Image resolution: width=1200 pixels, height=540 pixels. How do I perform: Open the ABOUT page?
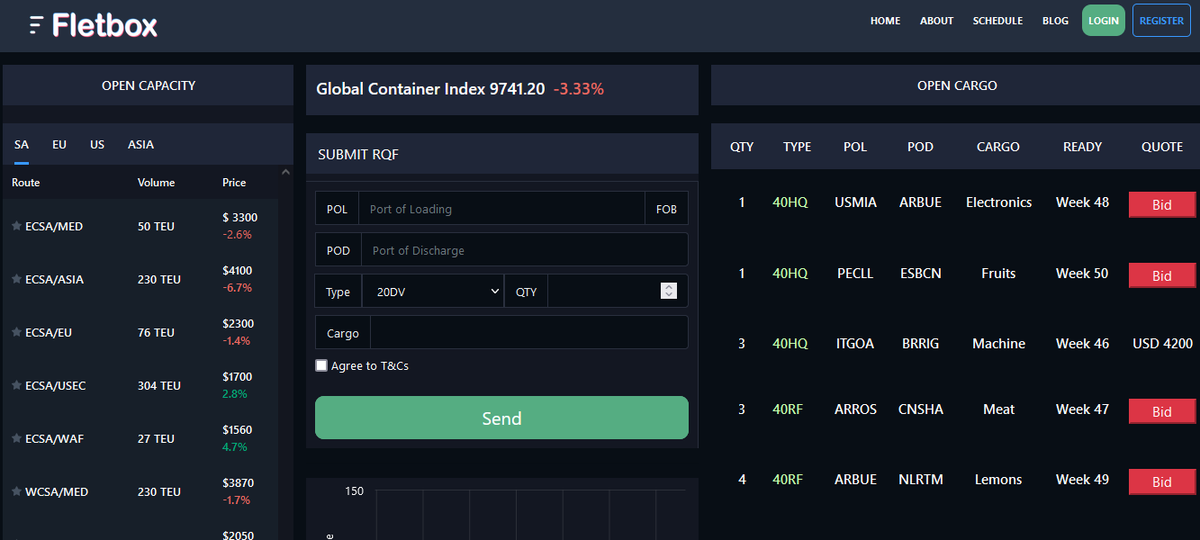point(937,21)
